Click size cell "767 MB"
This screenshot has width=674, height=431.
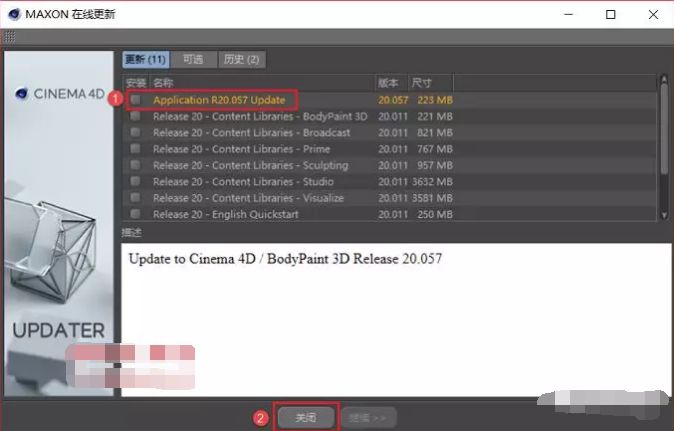point(435,149)
